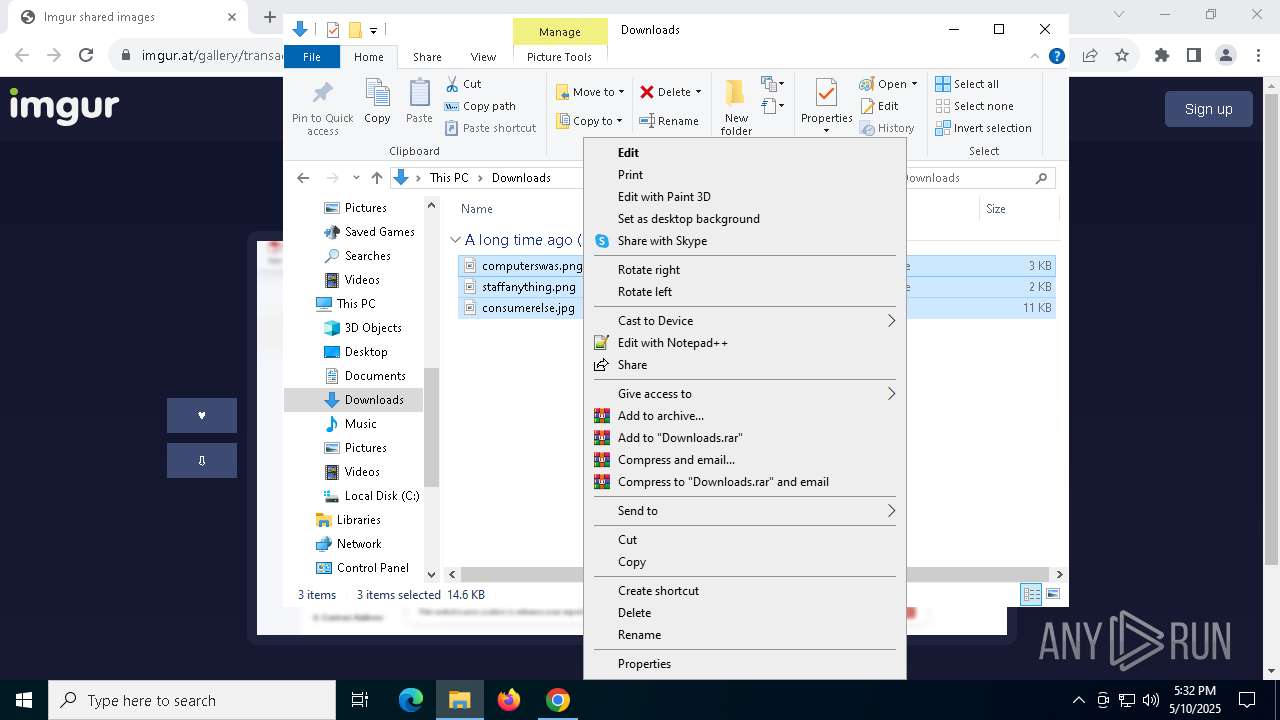The height and width of the screenshot is (720, 1280).
Task: Open the Move to dropdown
Action: coord(590,92)
